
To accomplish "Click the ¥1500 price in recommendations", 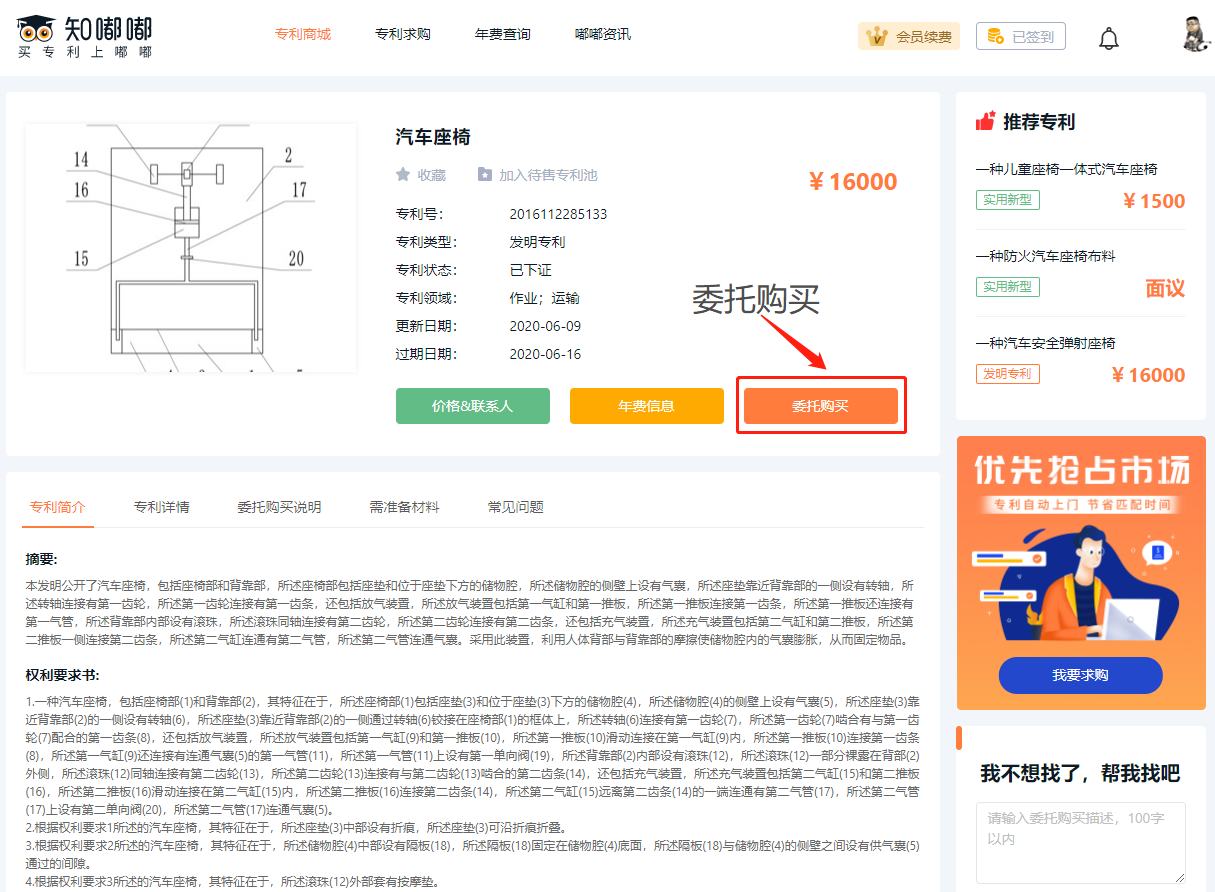I will point(1154,201).
